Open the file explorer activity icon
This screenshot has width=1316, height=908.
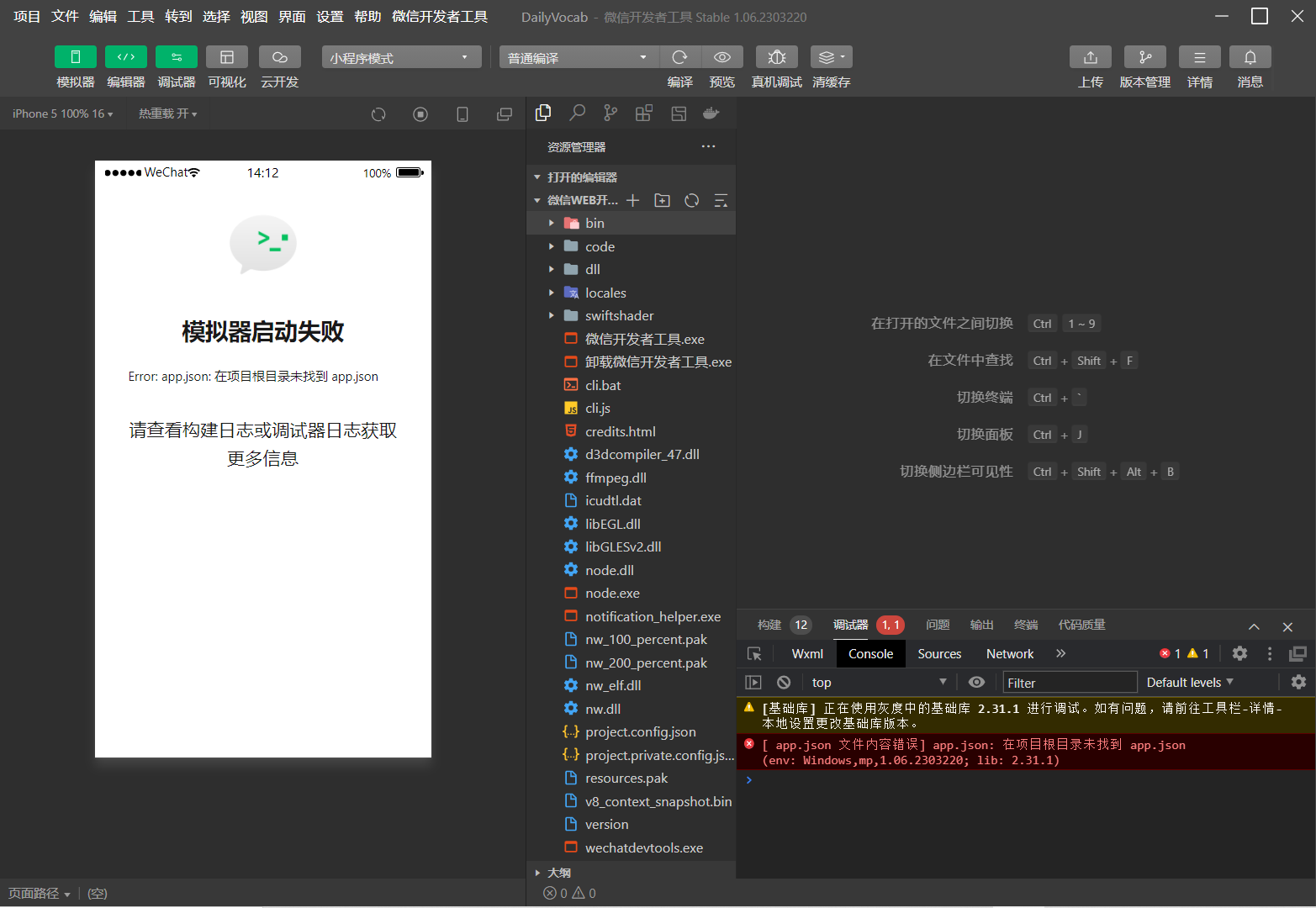click(543, 113)
